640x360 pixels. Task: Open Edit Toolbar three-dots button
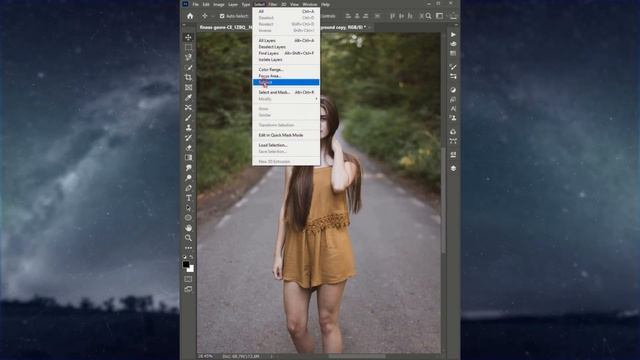[188, 248]
